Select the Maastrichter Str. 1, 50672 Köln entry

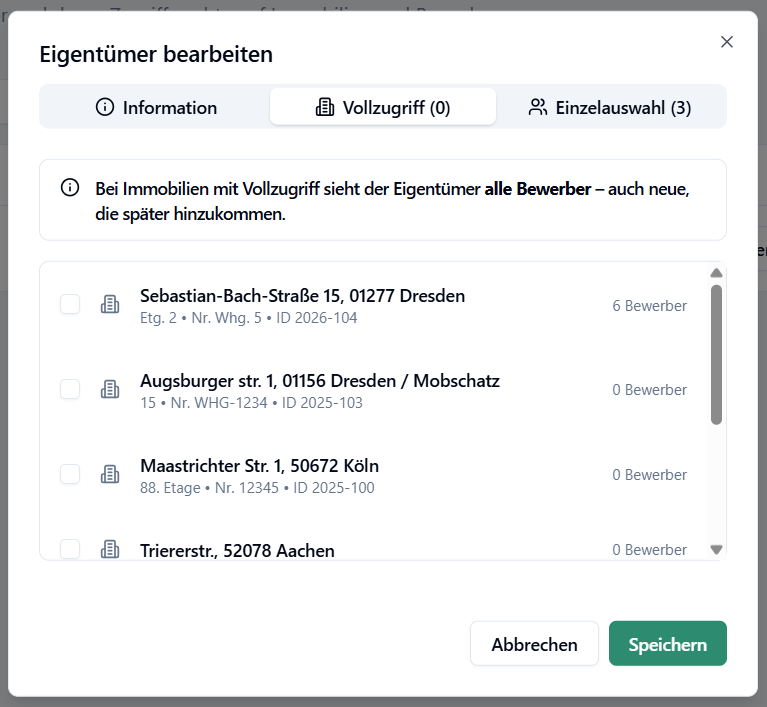click(259, 466)
